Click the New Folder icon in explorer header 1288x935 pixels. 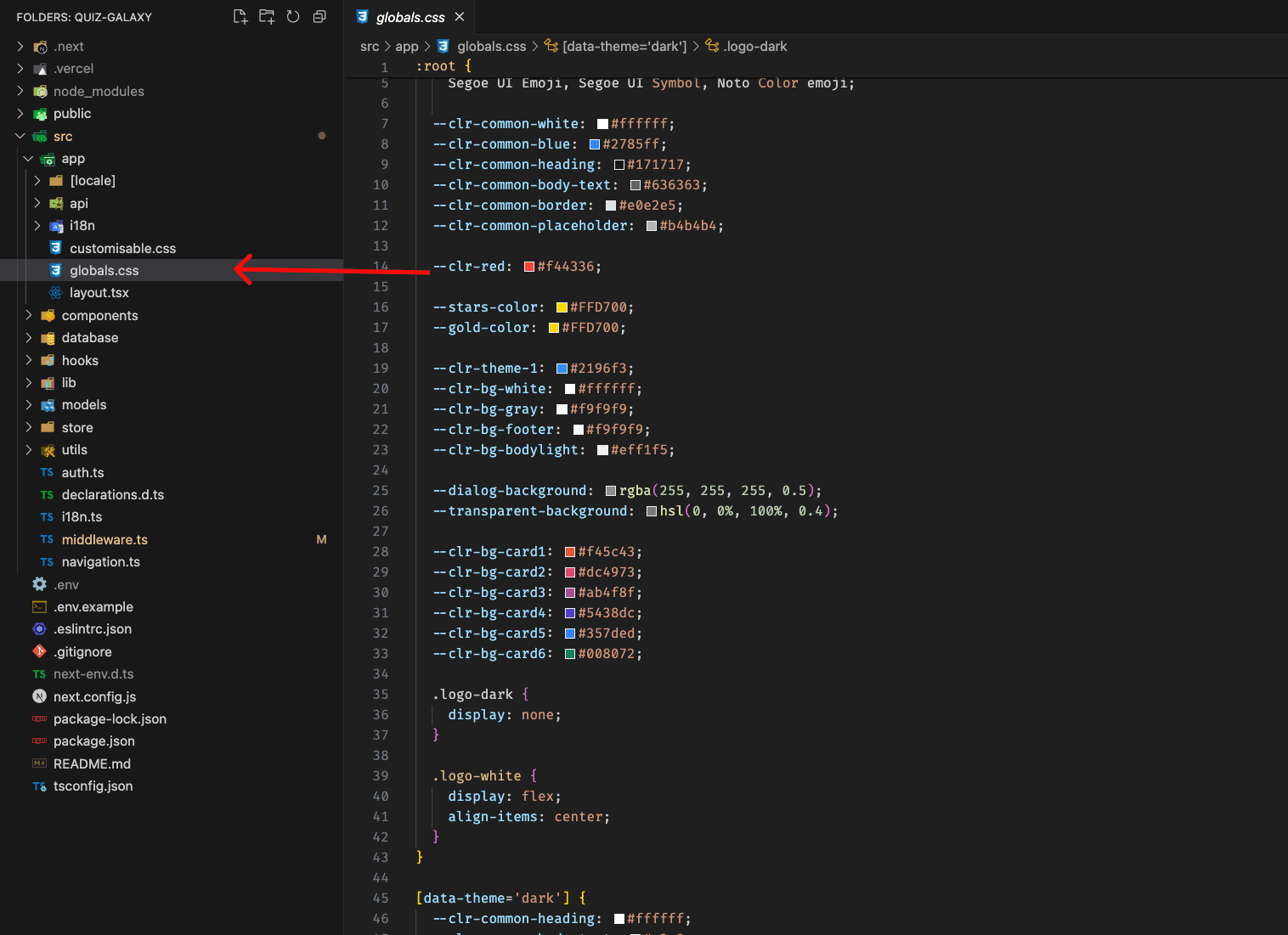267,17
